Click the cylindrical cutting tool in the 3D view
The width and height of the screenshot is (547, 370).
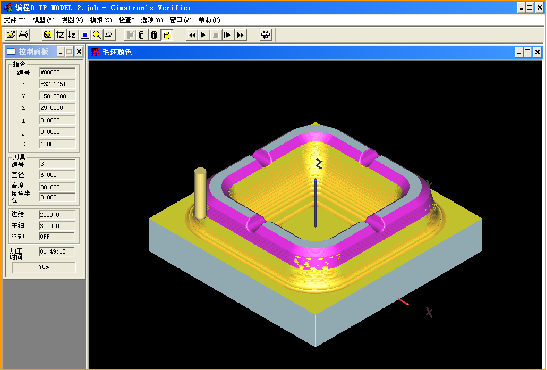pos(200,194)
